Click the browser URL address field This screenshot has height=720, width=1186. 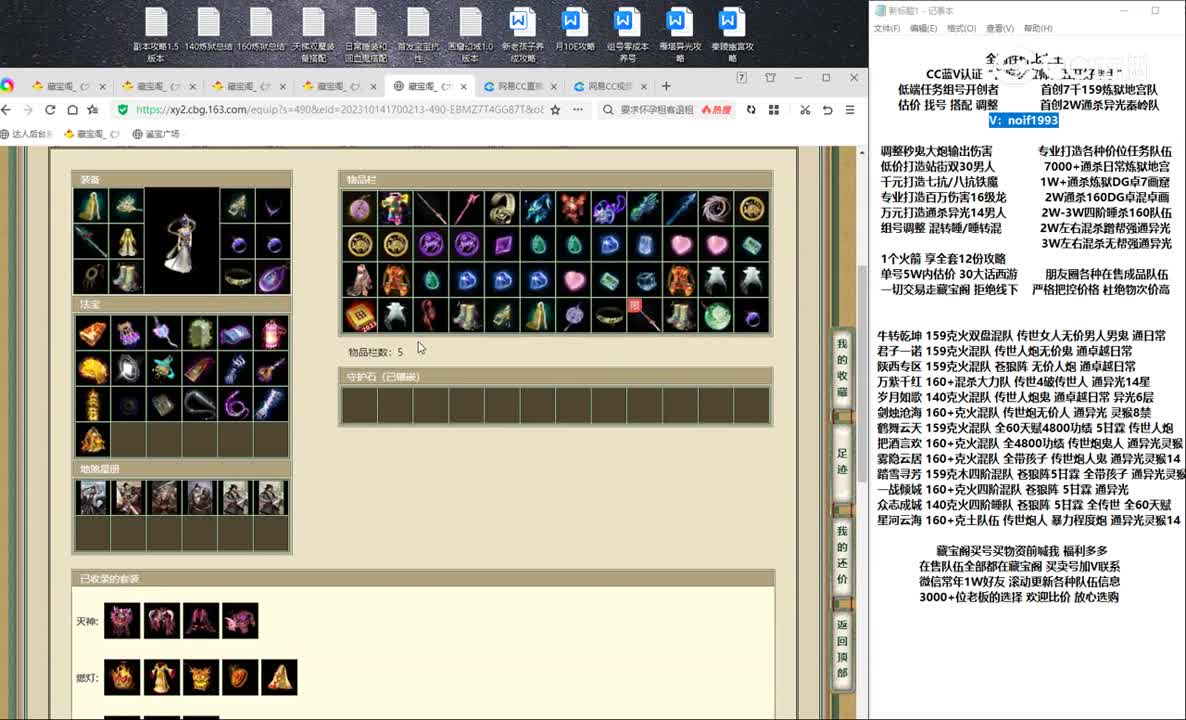(339, 110)
